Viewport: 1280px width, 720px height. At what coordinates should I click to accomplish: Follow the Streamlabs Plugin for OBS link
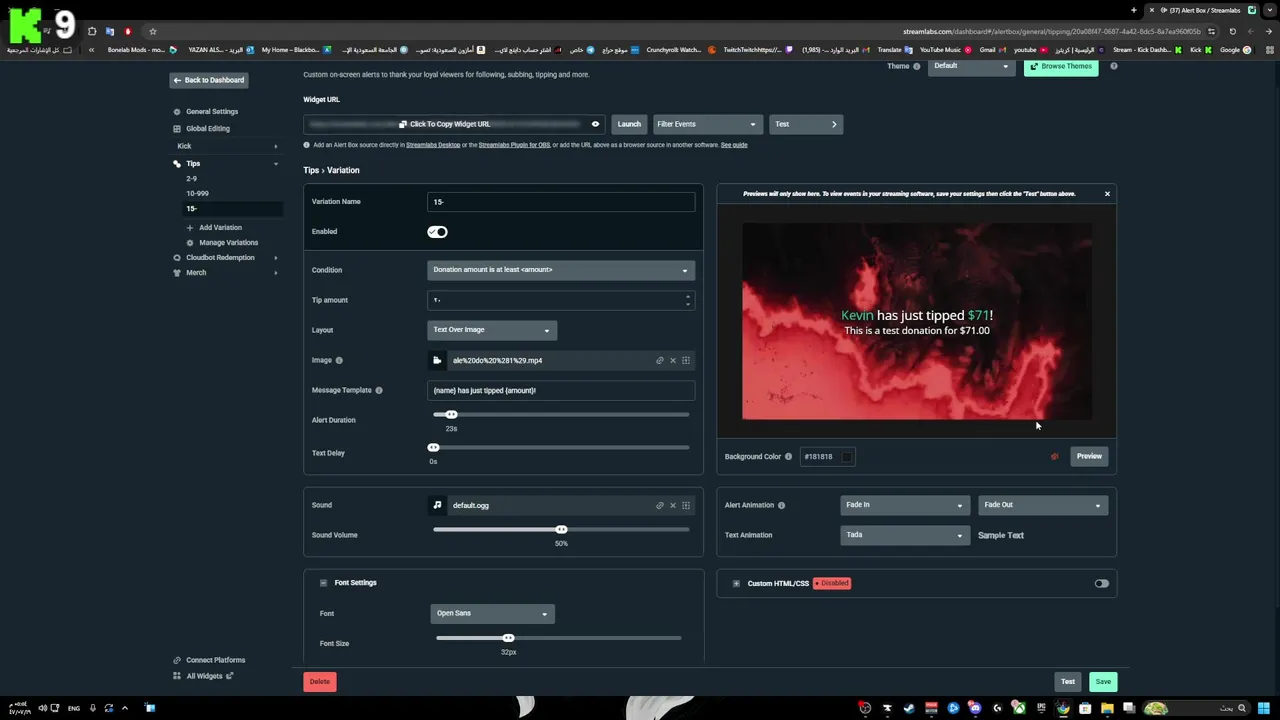[x=514, y=145]
